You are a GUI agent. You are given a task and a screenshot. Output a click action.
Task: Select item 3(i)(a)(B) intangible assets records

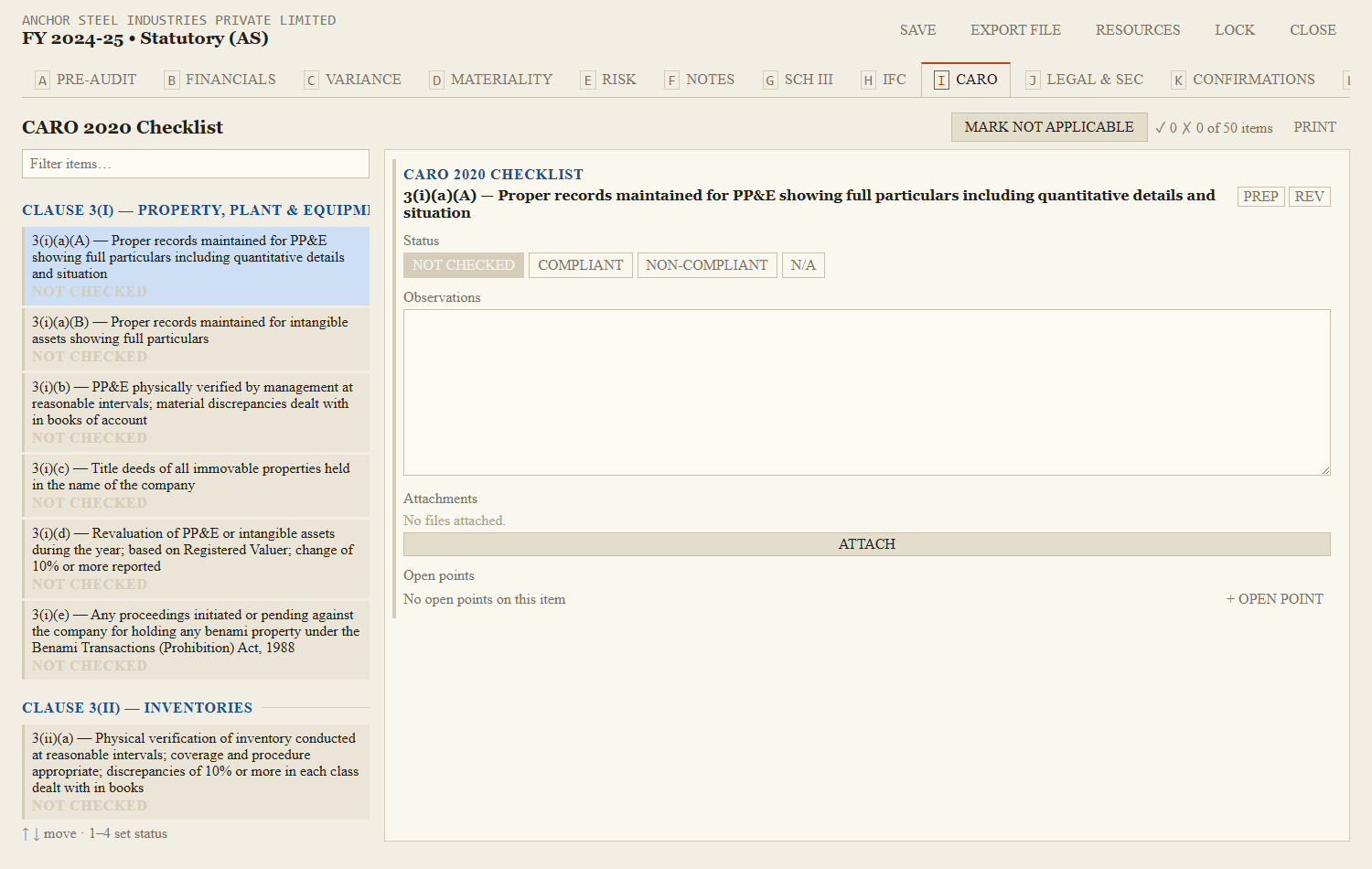click(196, 339)
